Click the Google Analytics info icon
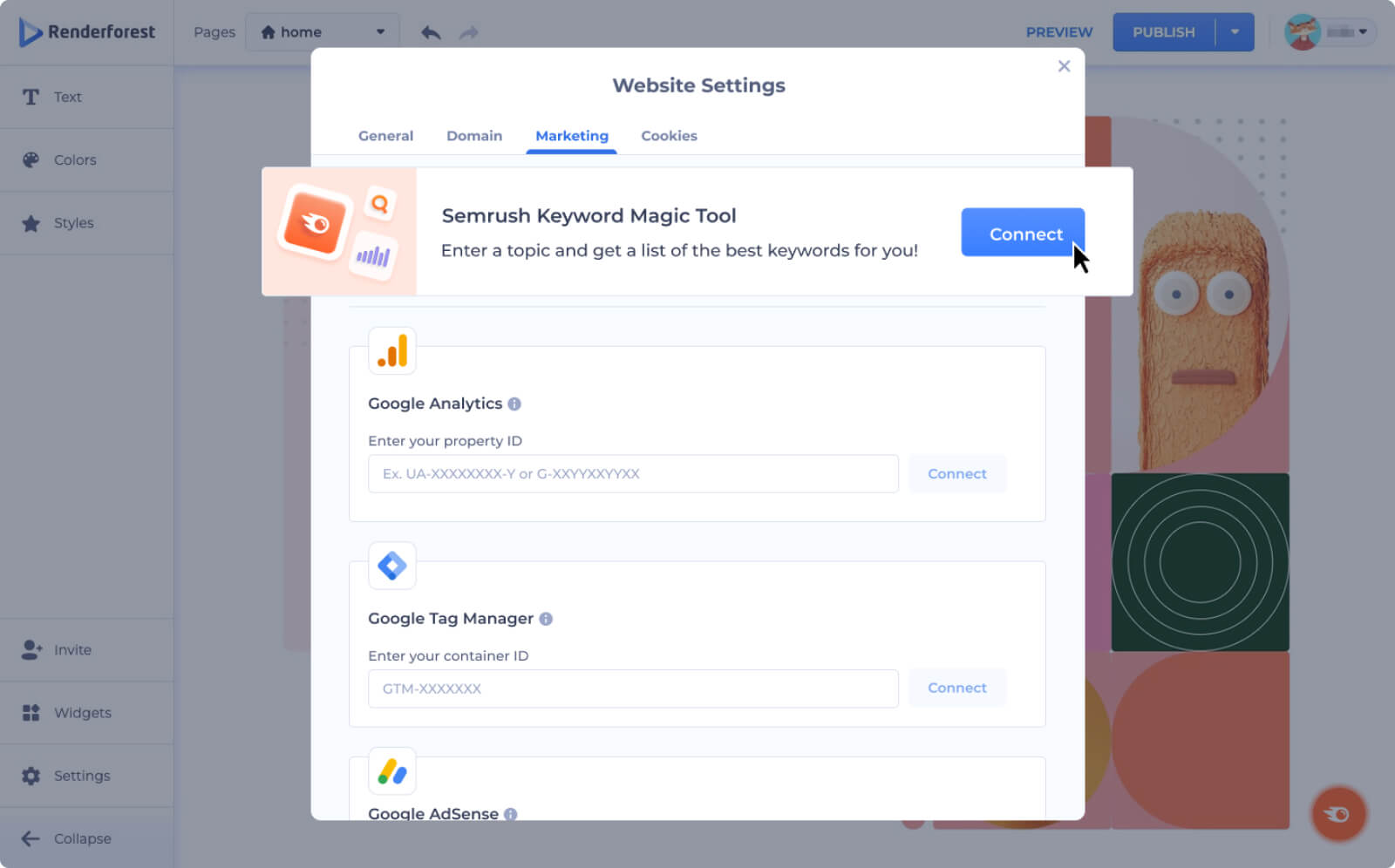The image size is (1395, 868). pyautogui.click(x=514, y=403)
